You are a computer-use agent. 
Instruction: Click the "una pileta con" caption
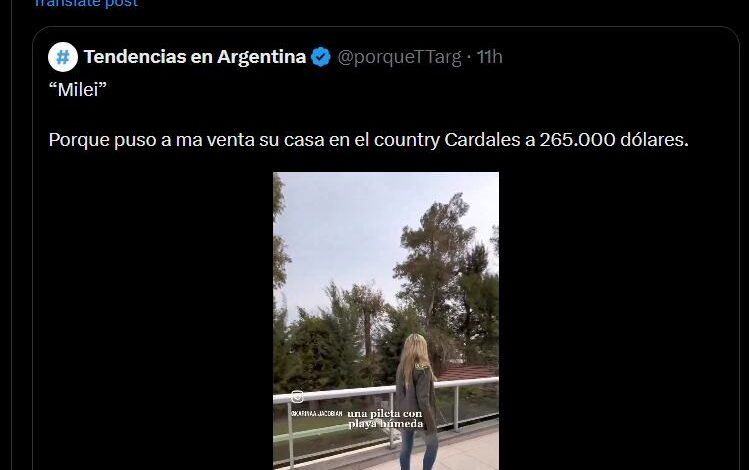point(385,414)
